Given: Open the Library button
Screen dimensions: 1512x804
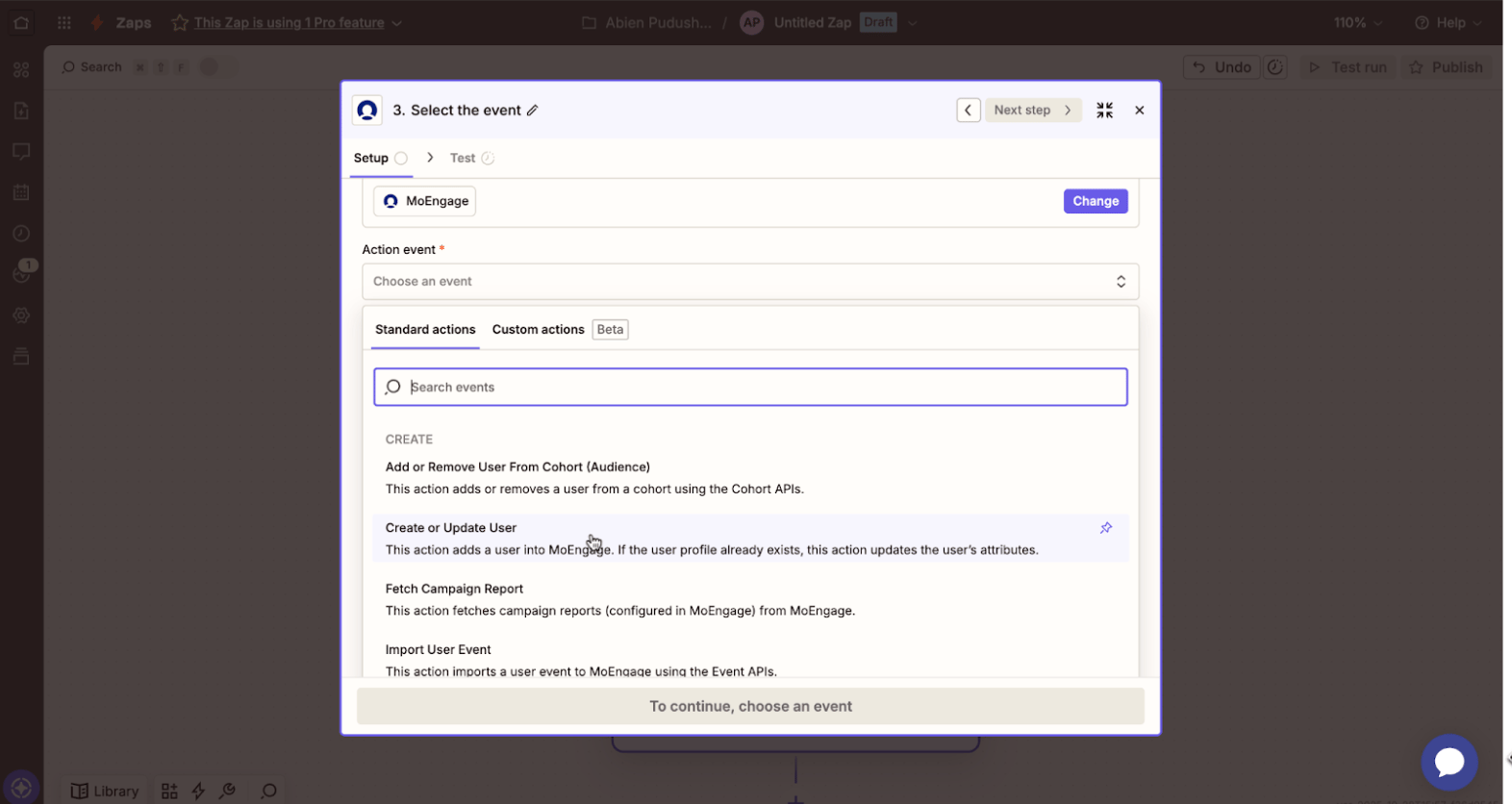Looking at the screenshot, I should [x=105, y=791].
